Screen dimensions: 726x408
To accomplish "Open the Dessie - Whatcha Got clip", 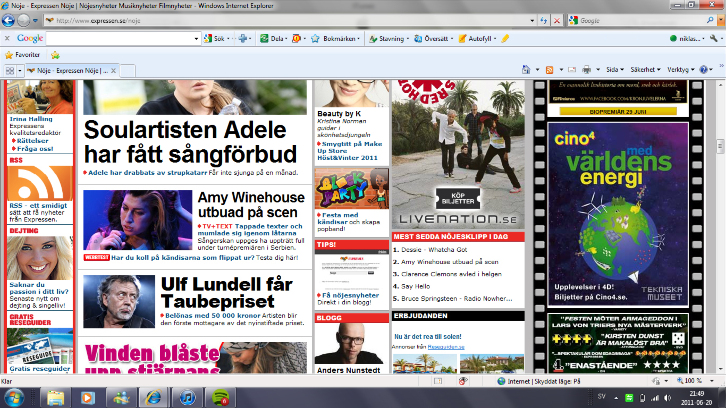I will point(434,250).
